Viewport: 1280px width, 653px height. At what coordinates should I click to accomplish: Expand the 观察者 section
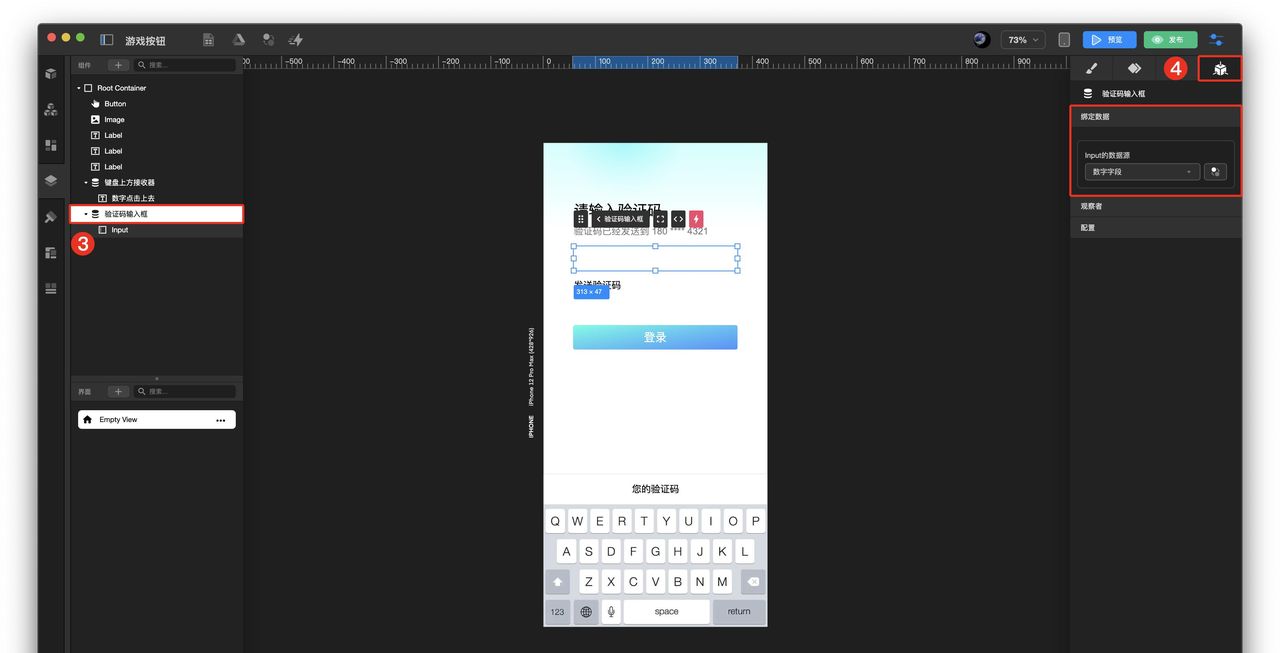point(1156,206)
